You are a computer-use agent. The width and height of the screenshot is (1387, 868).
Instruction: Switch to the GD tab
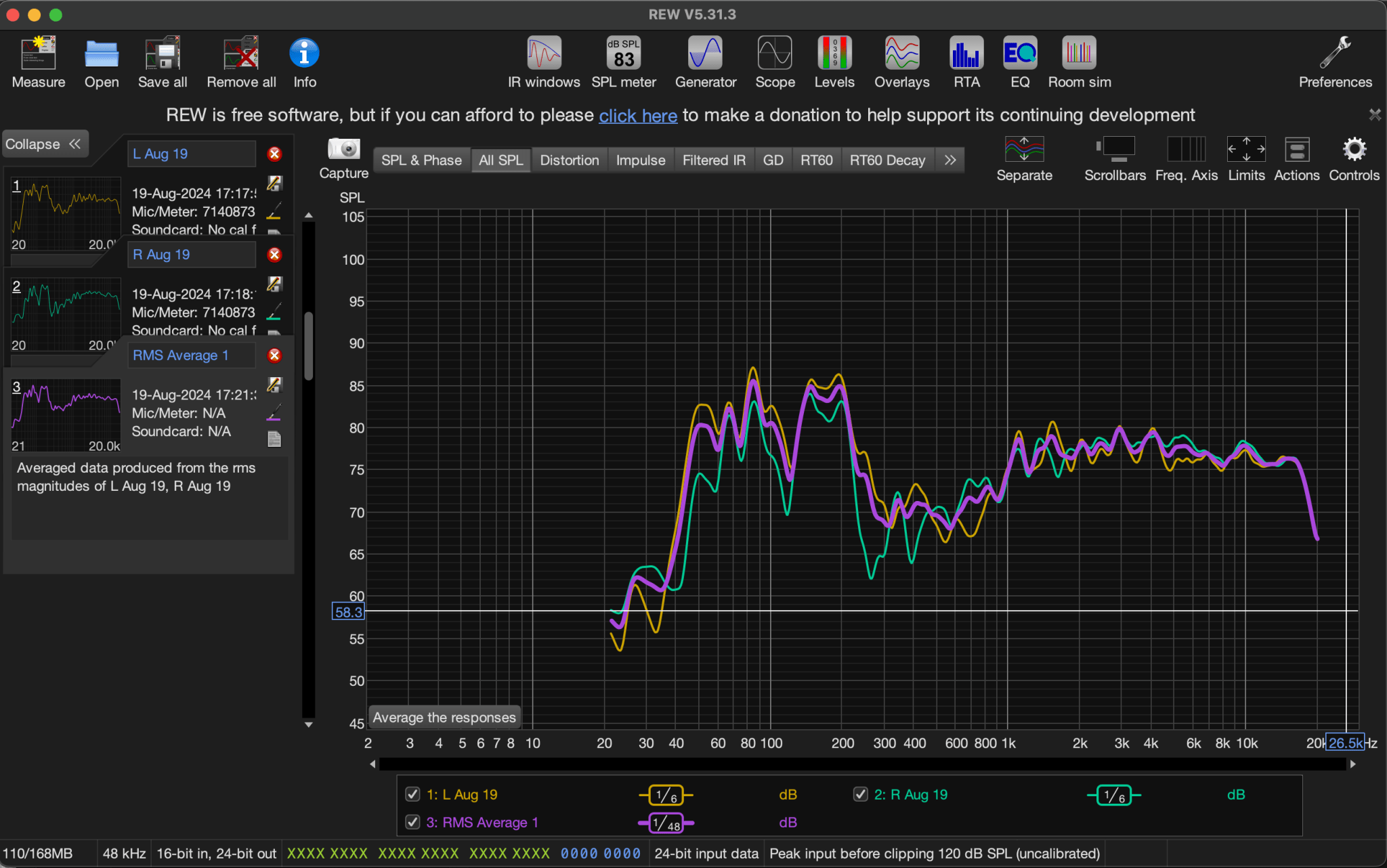(x=773, y=160)
